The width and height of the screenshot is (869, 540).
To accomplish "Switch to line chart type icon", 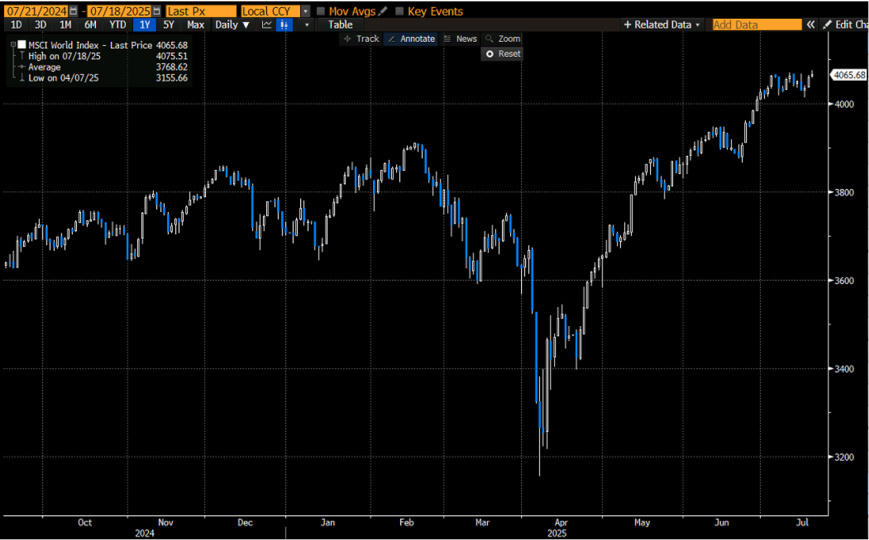I will click(x=267, y=25).
